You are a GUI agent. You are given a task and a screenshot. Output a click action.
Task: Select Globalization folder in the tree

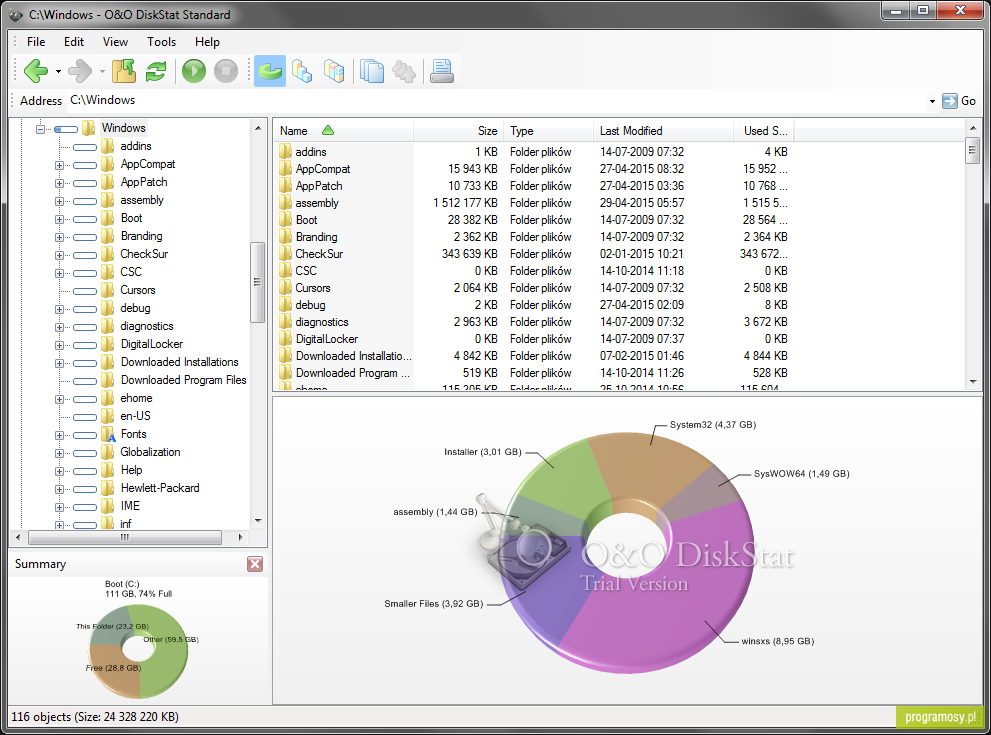click(150, 452)
